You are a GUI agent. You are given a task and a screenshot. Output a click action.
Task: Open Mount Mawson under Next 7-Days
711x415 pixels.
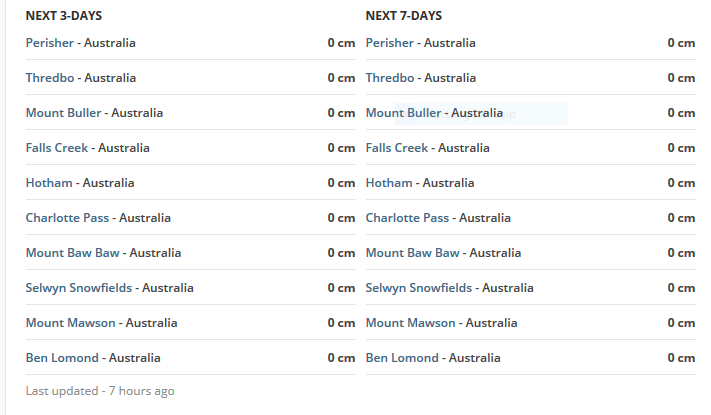tap(410, 323)
